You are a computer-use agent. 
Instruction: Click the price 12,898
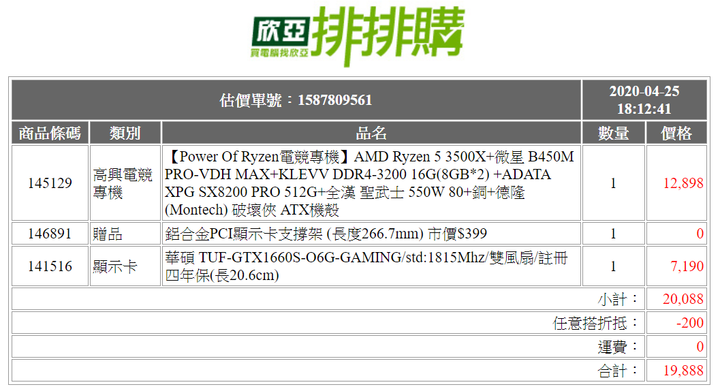pos(683,183)
